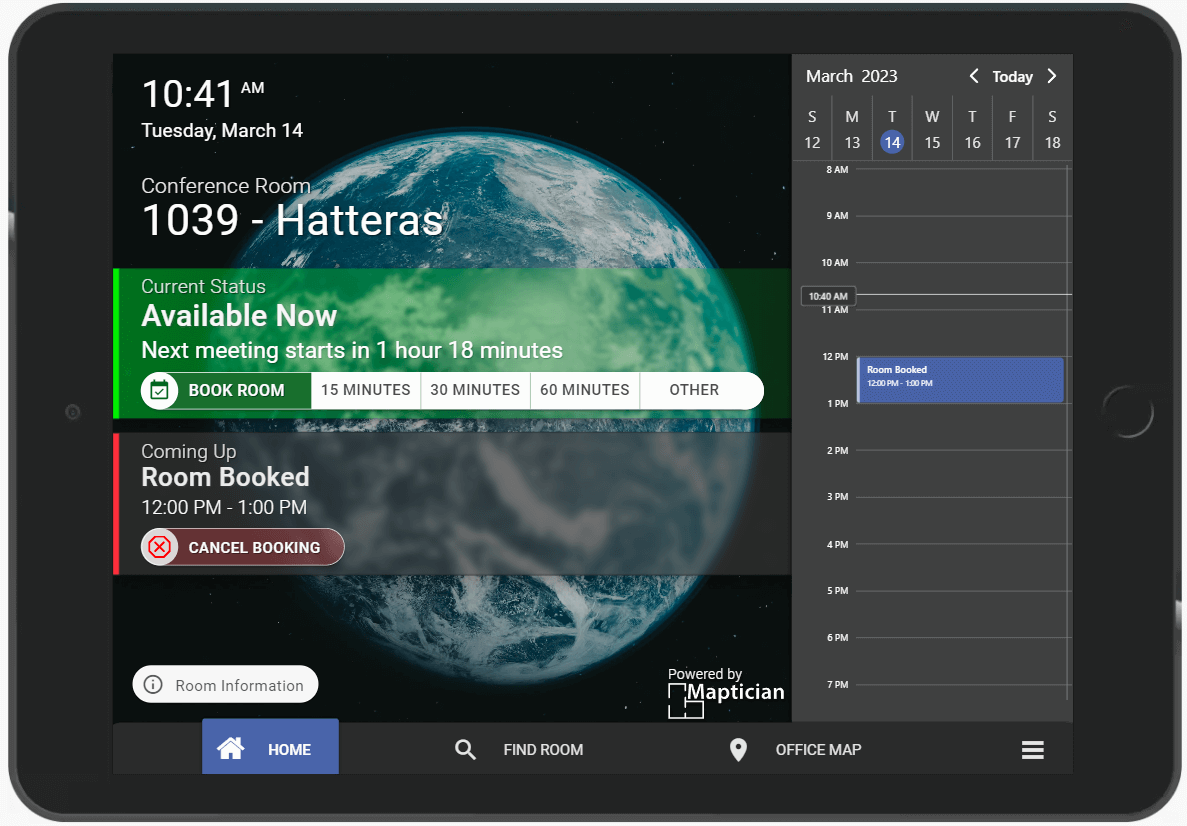Switch to the Office Map tab
The image size is (1187, 826).
(x=817, y=749)
